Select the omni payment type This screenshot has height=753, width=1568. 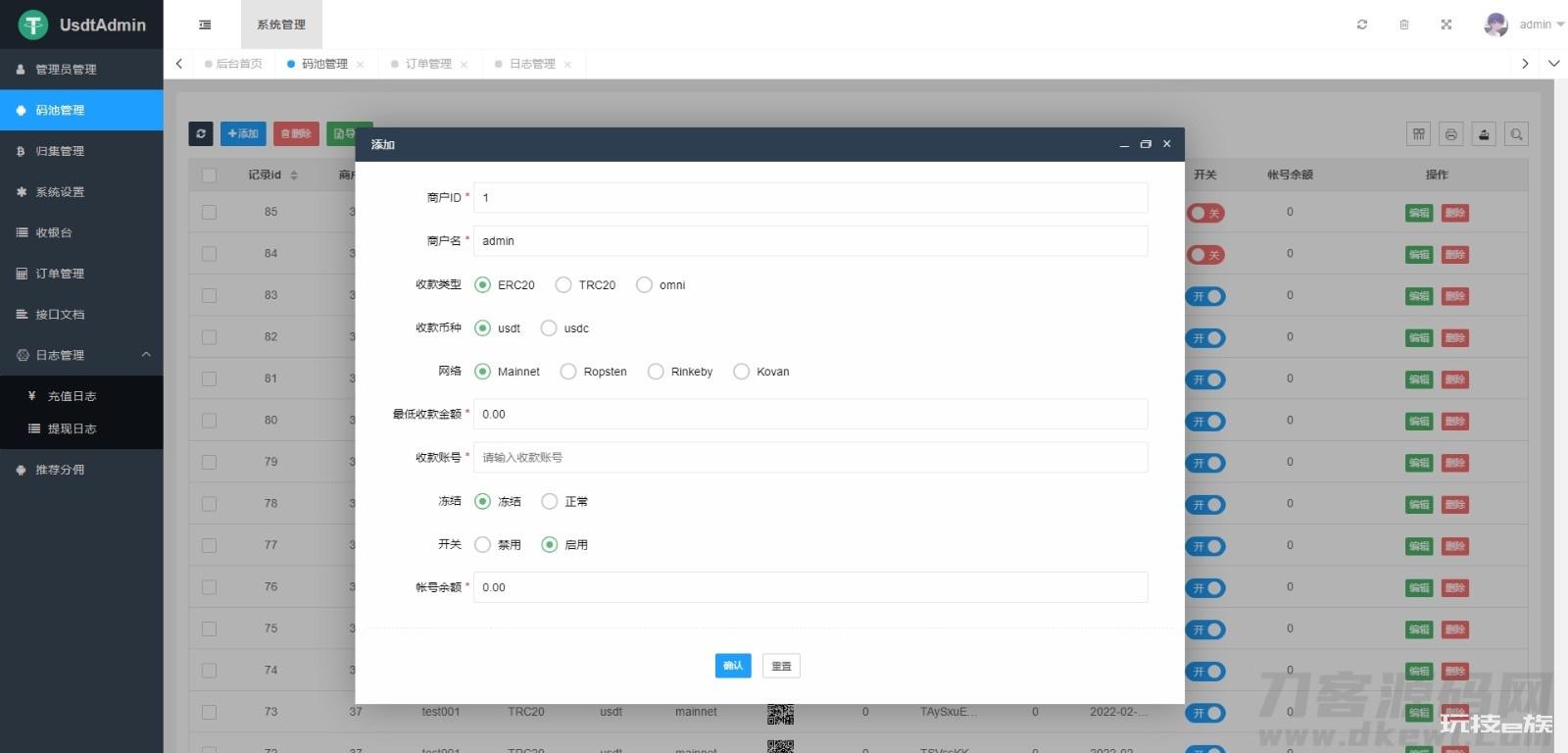[x=661, y=285]
